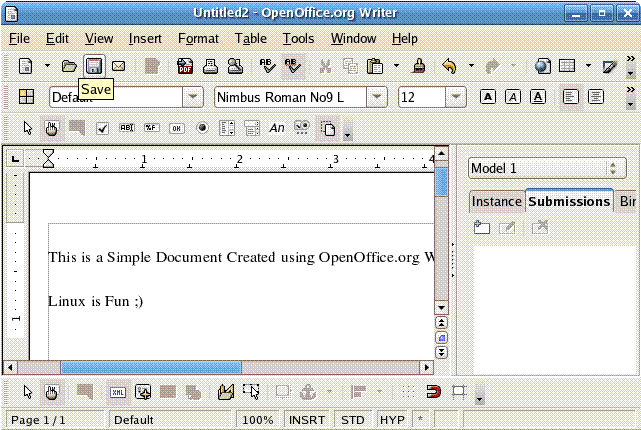Open the Format menu

click(x=198, y=39)
